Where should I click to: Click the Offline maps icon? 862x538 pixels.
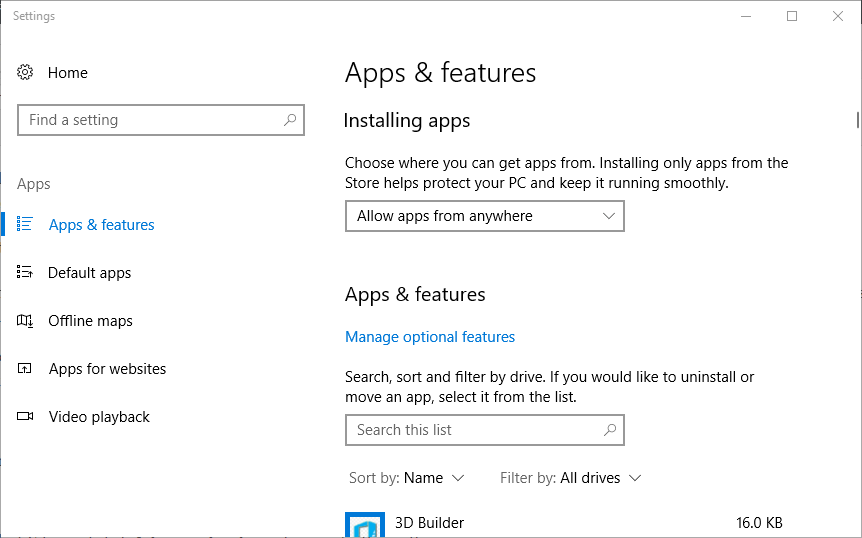tap(26, 321)
